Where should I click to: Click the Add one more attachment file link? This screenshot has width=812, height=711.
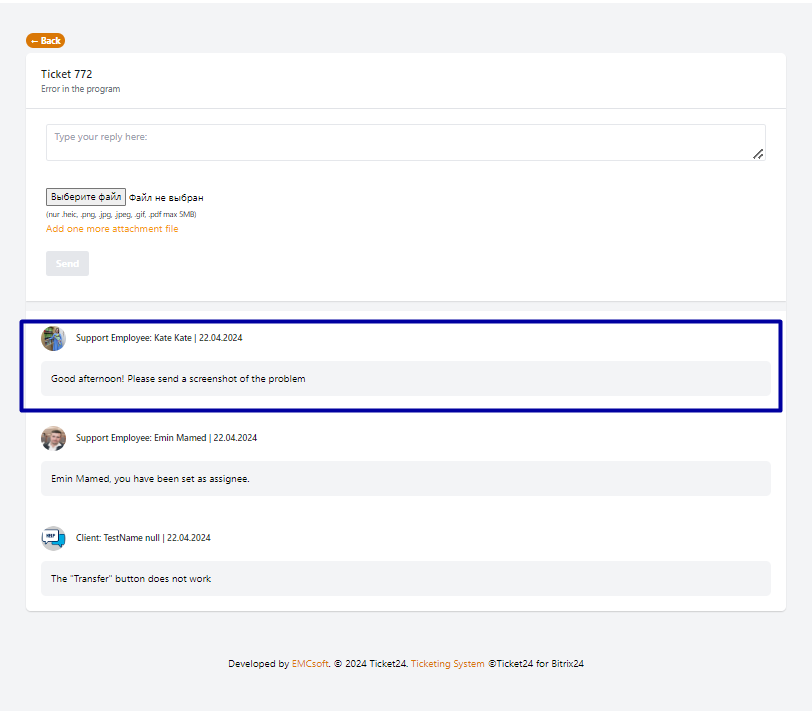(x=112, y=229)
